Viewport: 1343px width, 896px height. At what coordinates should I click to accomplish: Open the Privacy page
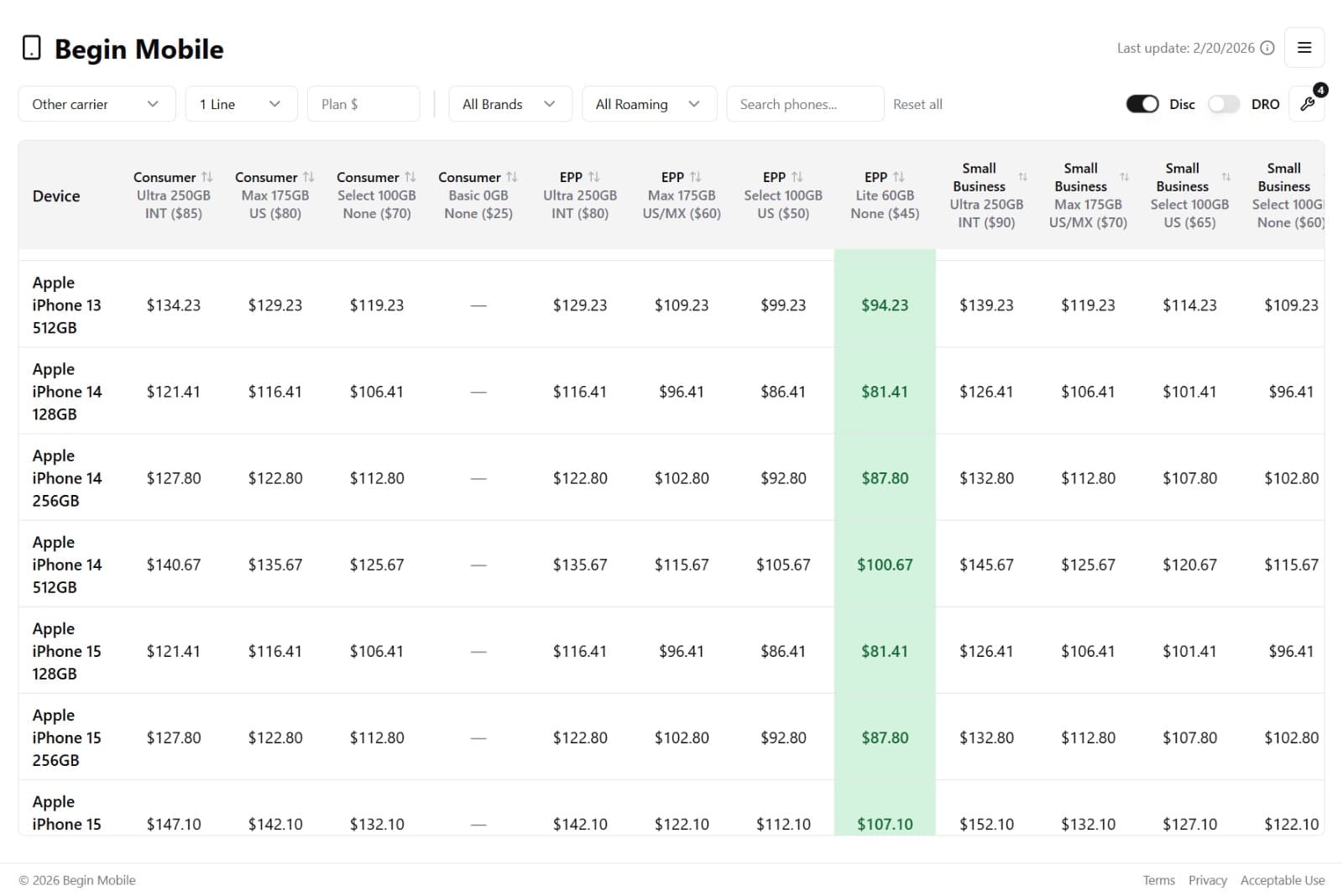pyautogui.click(x=1207, y=880)
